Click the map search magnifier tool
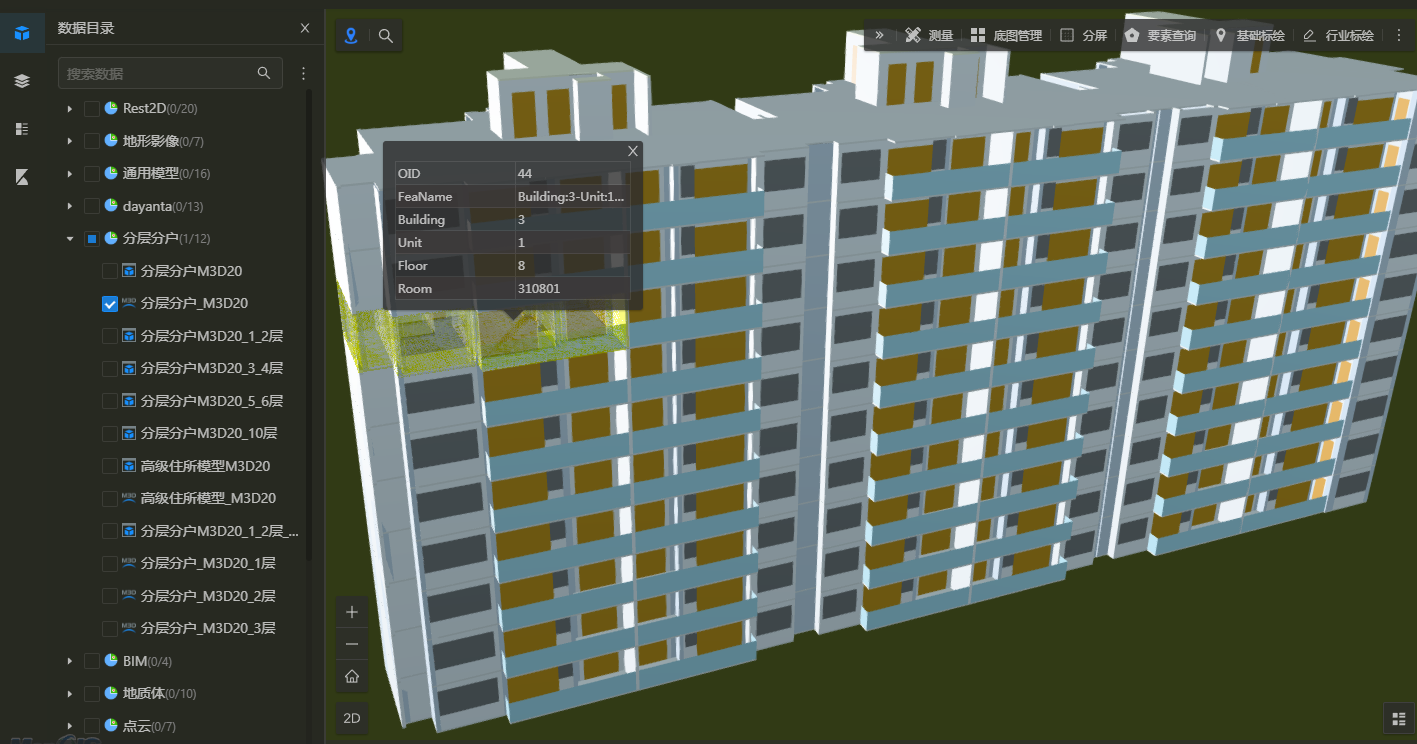The width and height of the screenshot is (1417, 744). click(x=386, y=36)
